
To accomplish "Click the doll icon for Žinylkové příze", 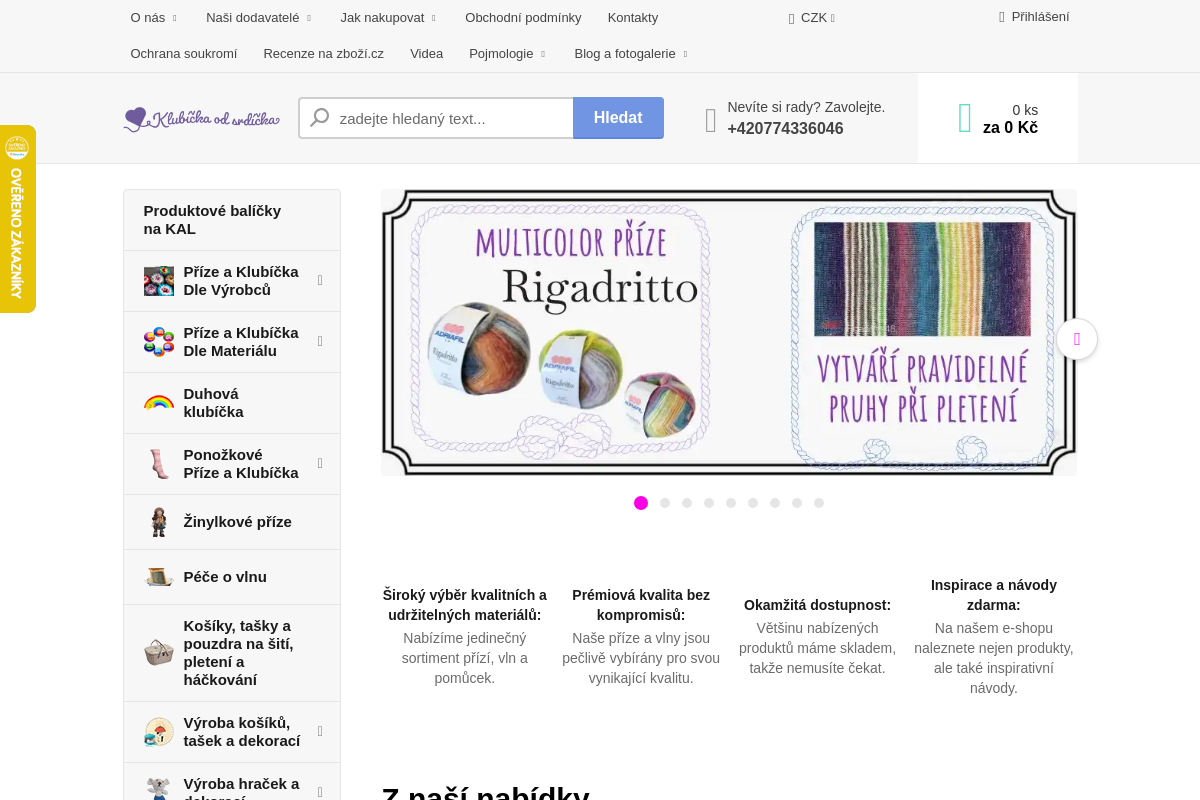I will tap(158, 522).
